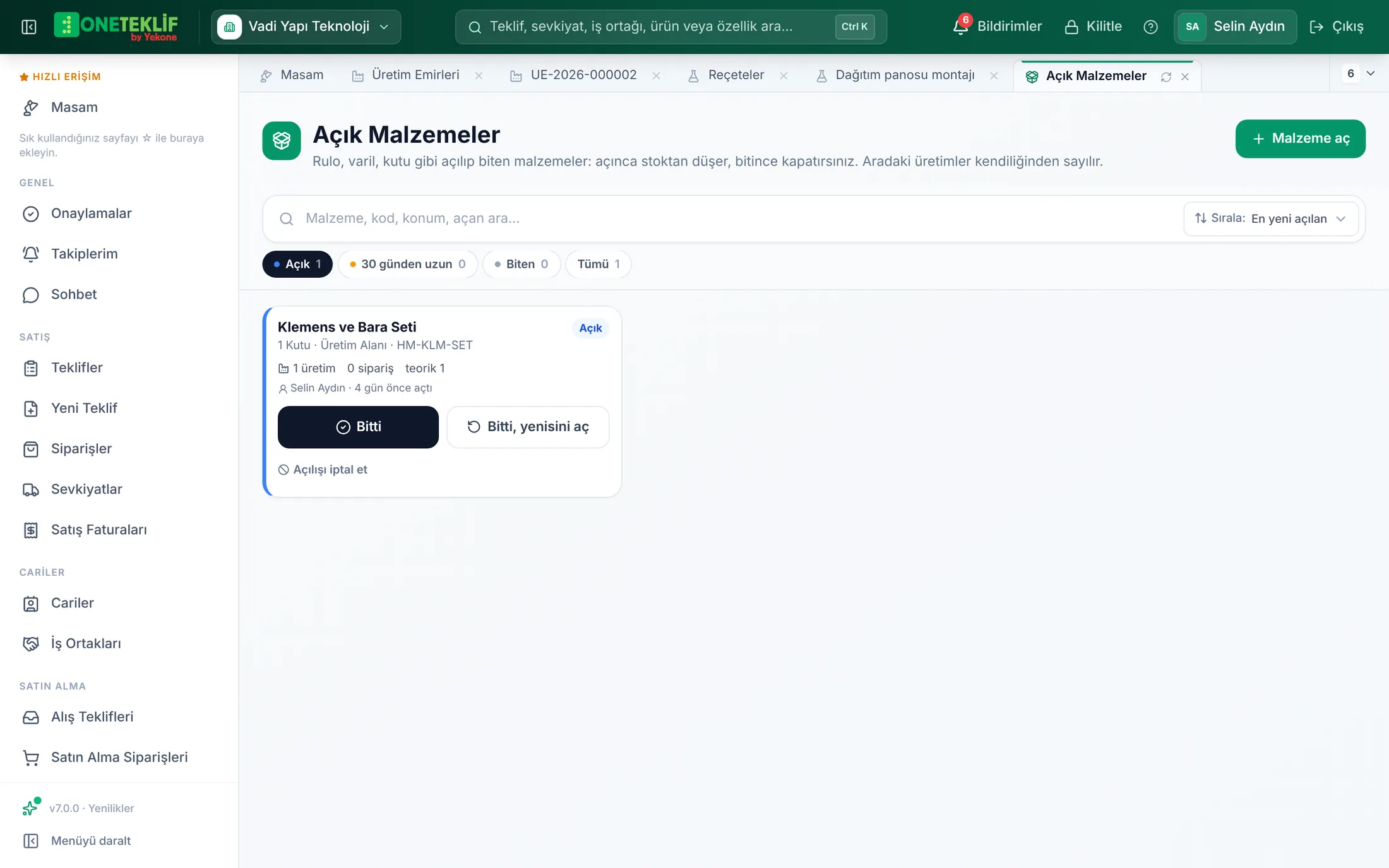Click the Malzeme aç button

tap(1301, 139)
